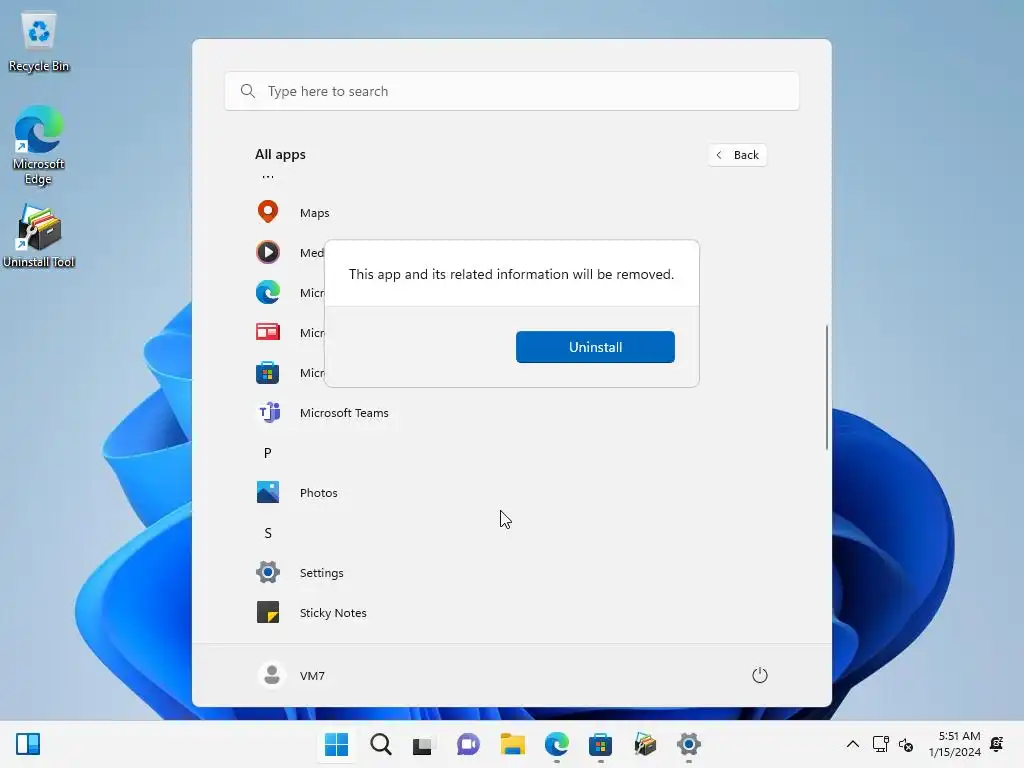Click the All apps list scrollbar
This screenshot has width=1024, height=768.
[x=827, y=387]
